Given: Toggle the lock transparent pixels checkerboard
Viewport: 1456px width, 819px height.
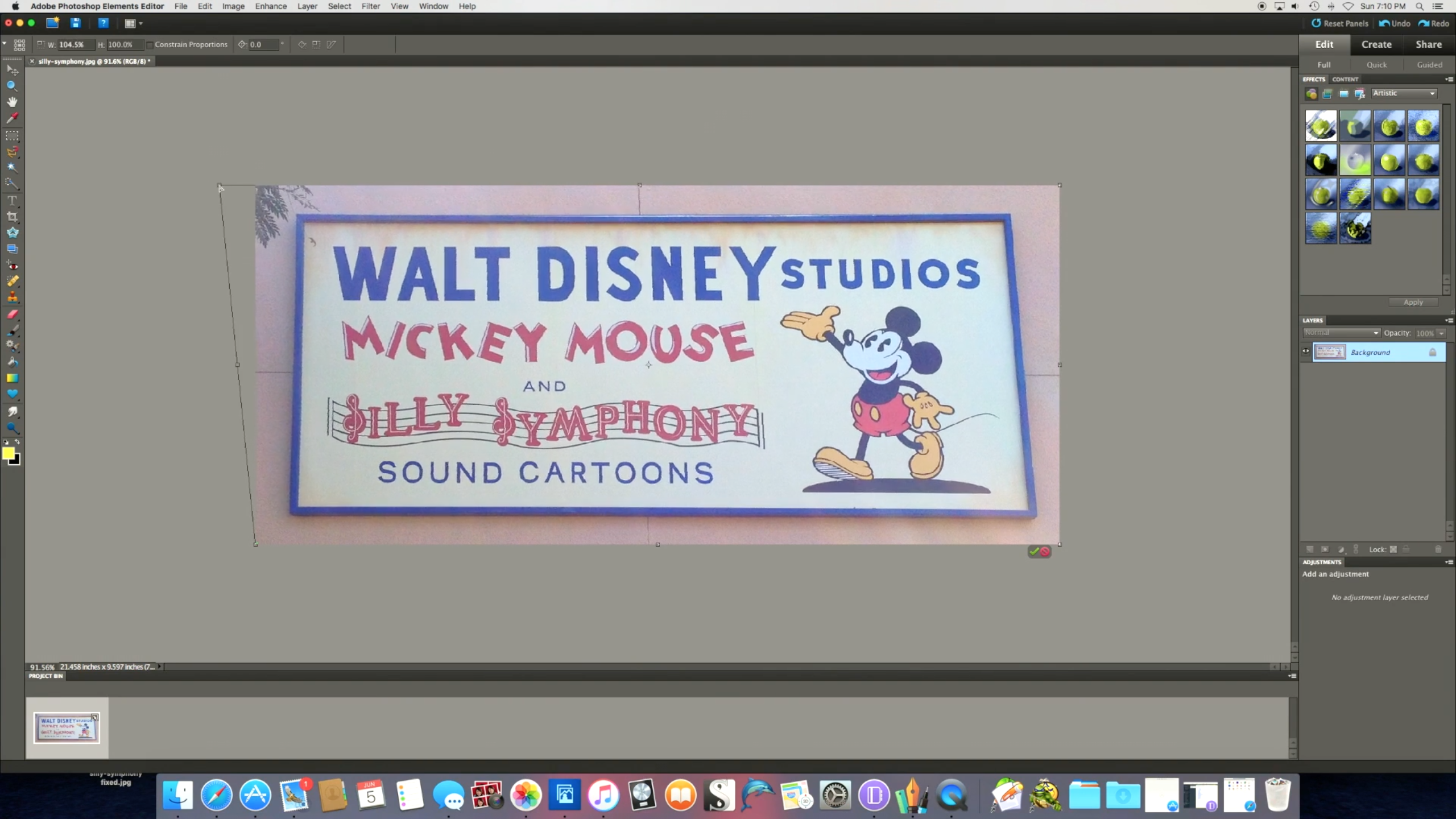Looking at the screenshot, I should [x=1393, y=549].
